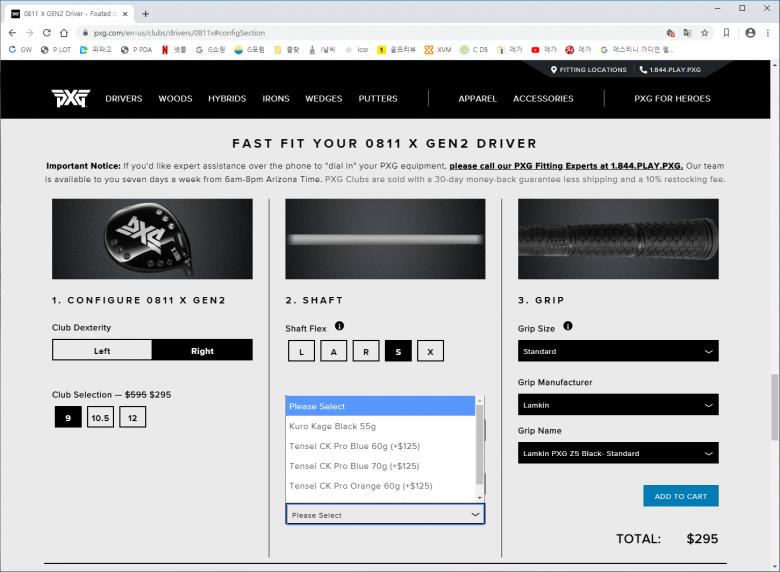The width and height of the screenshot is (780, 572).
Task: Click the browser back arrow
Action: pyautogui.click(x=12, y=33)
